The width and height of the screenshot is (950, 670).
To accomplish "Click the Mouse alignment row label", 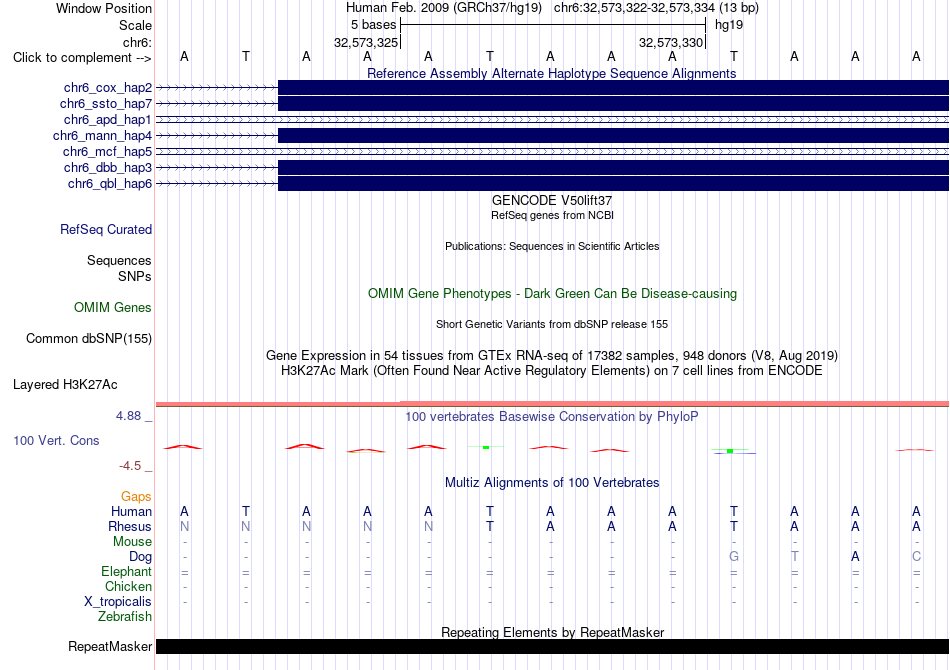I will [x=133, y=542].
